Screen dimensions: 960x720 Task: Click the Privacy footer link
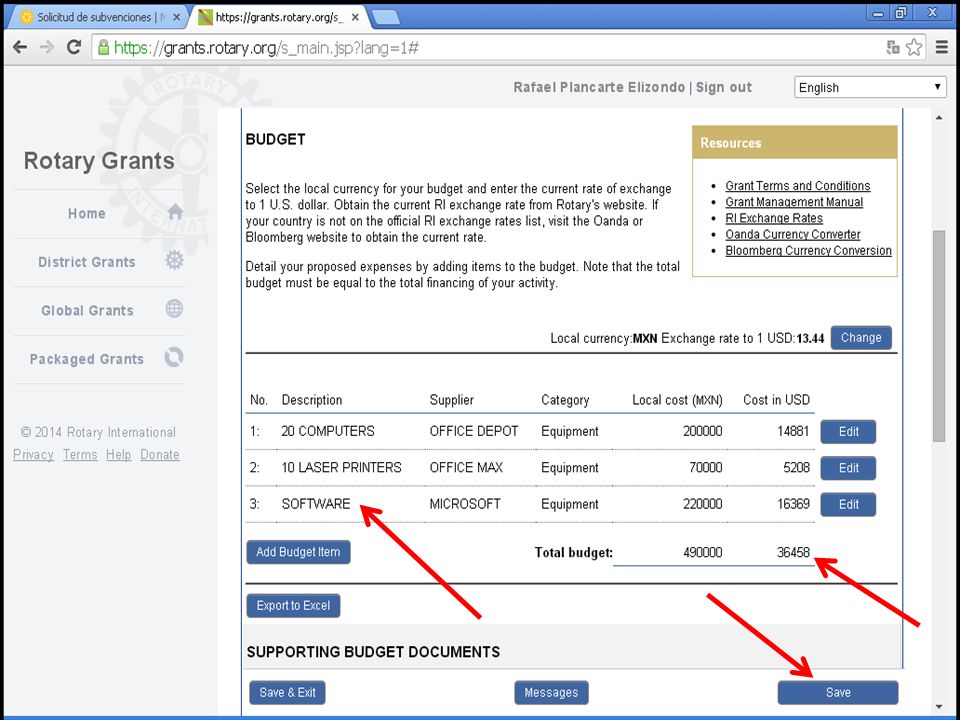(x=33, y=455)
